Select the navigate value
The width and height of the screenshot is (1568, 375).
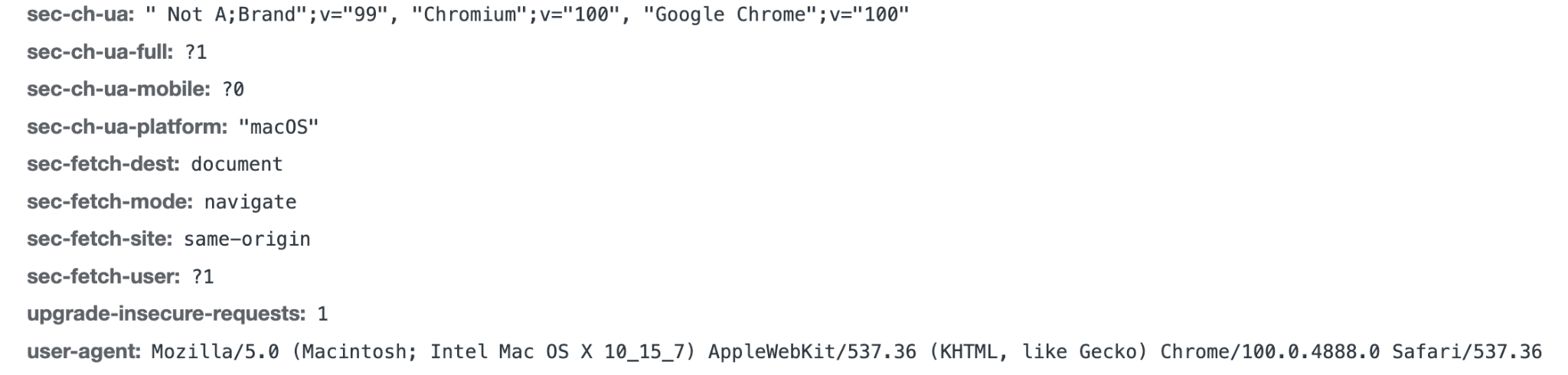(x=250, y=202)
